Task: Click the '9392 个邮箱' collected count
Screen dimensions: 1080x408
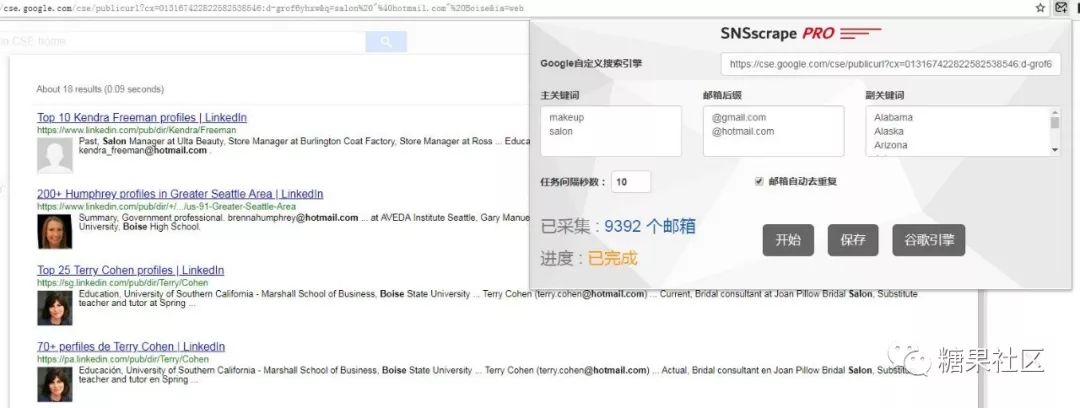Action: (650, 226)
